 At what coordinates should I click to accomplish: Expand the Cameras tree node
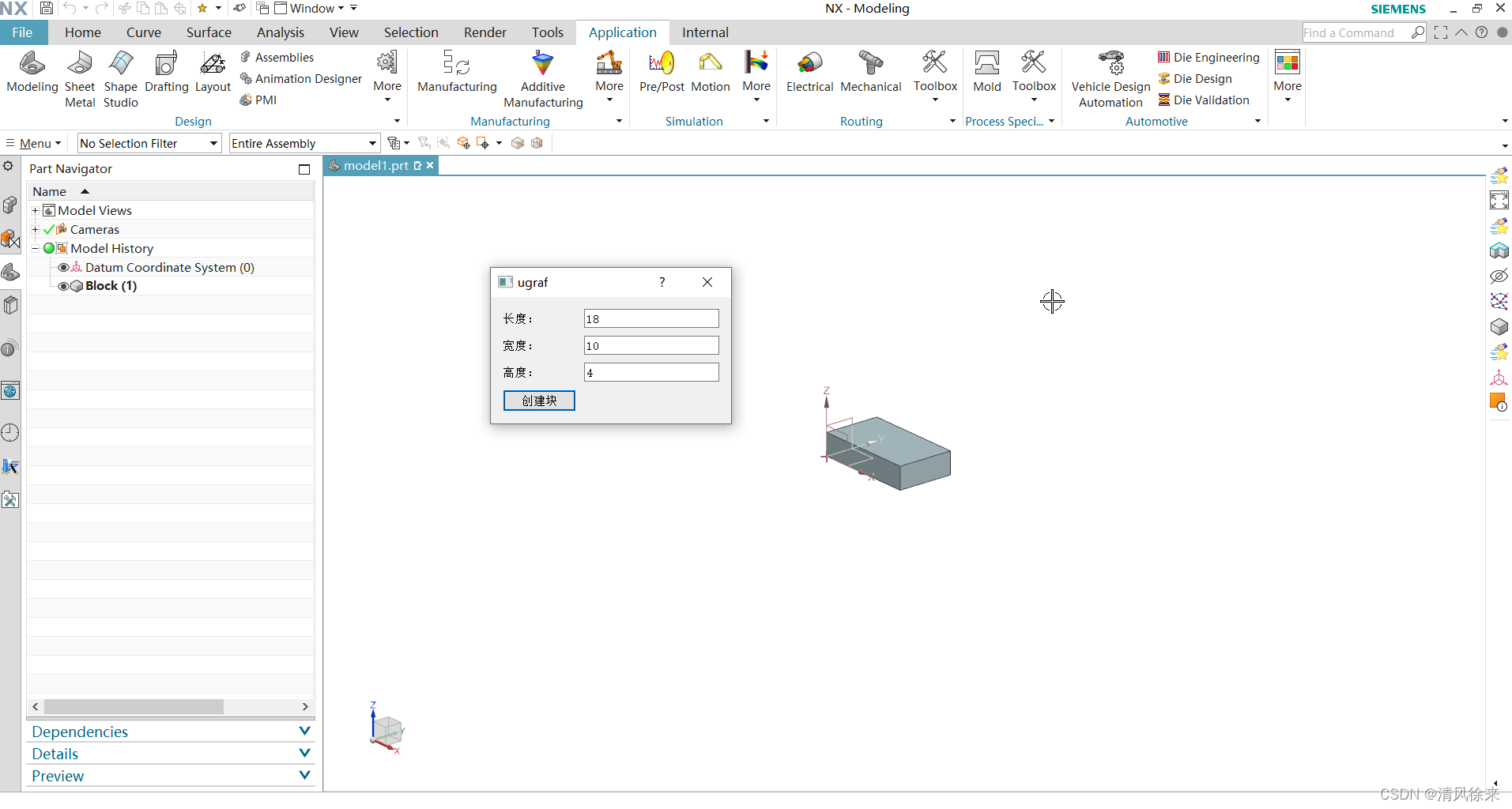(x=35, y=230)
